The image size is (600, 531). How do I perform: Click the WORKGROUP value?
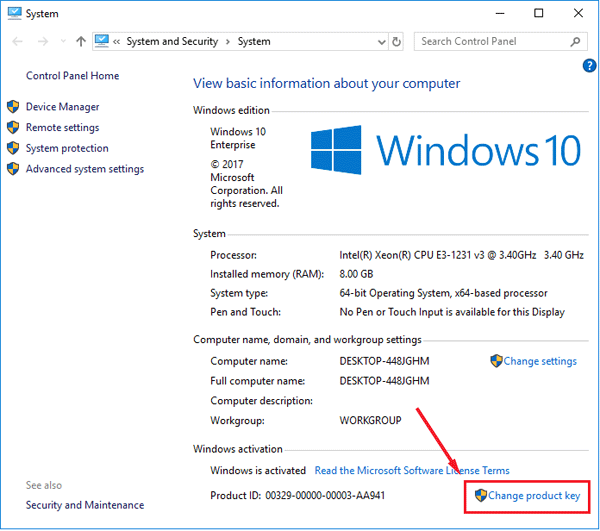(x=370, y=420)
